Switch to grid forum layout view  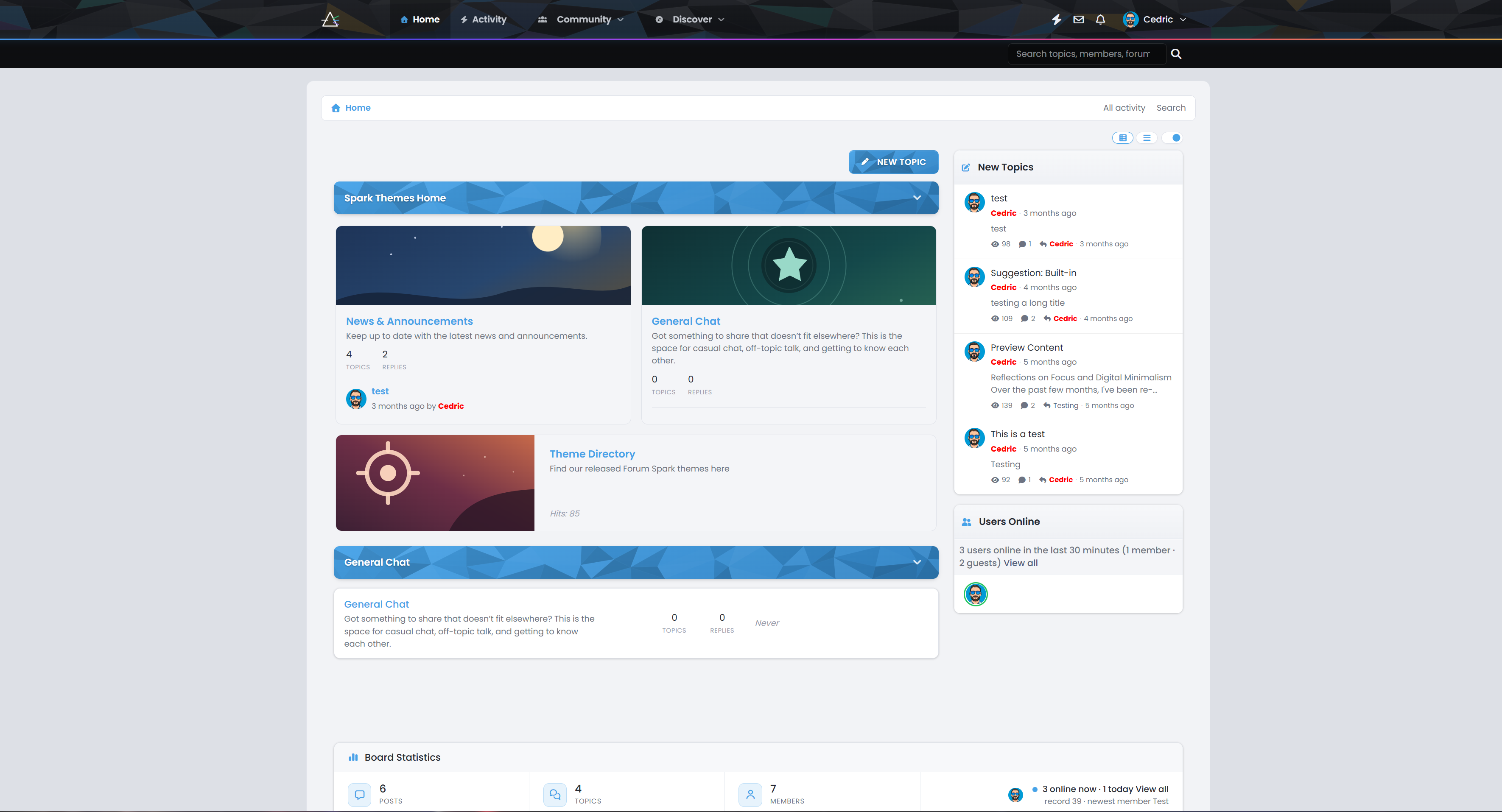point(1122,138)
